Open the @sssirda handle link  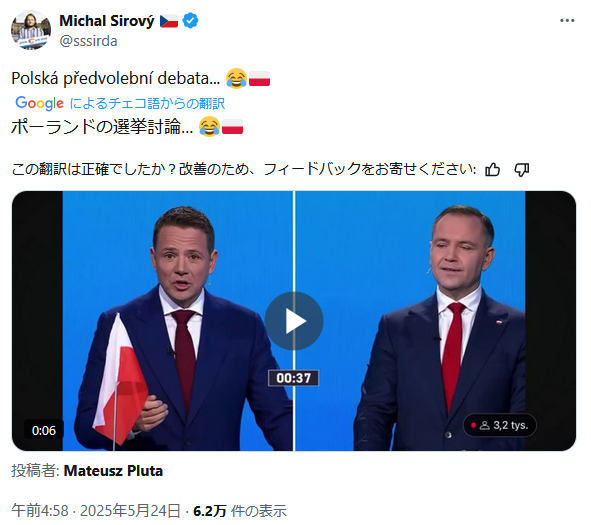[89, 41]
